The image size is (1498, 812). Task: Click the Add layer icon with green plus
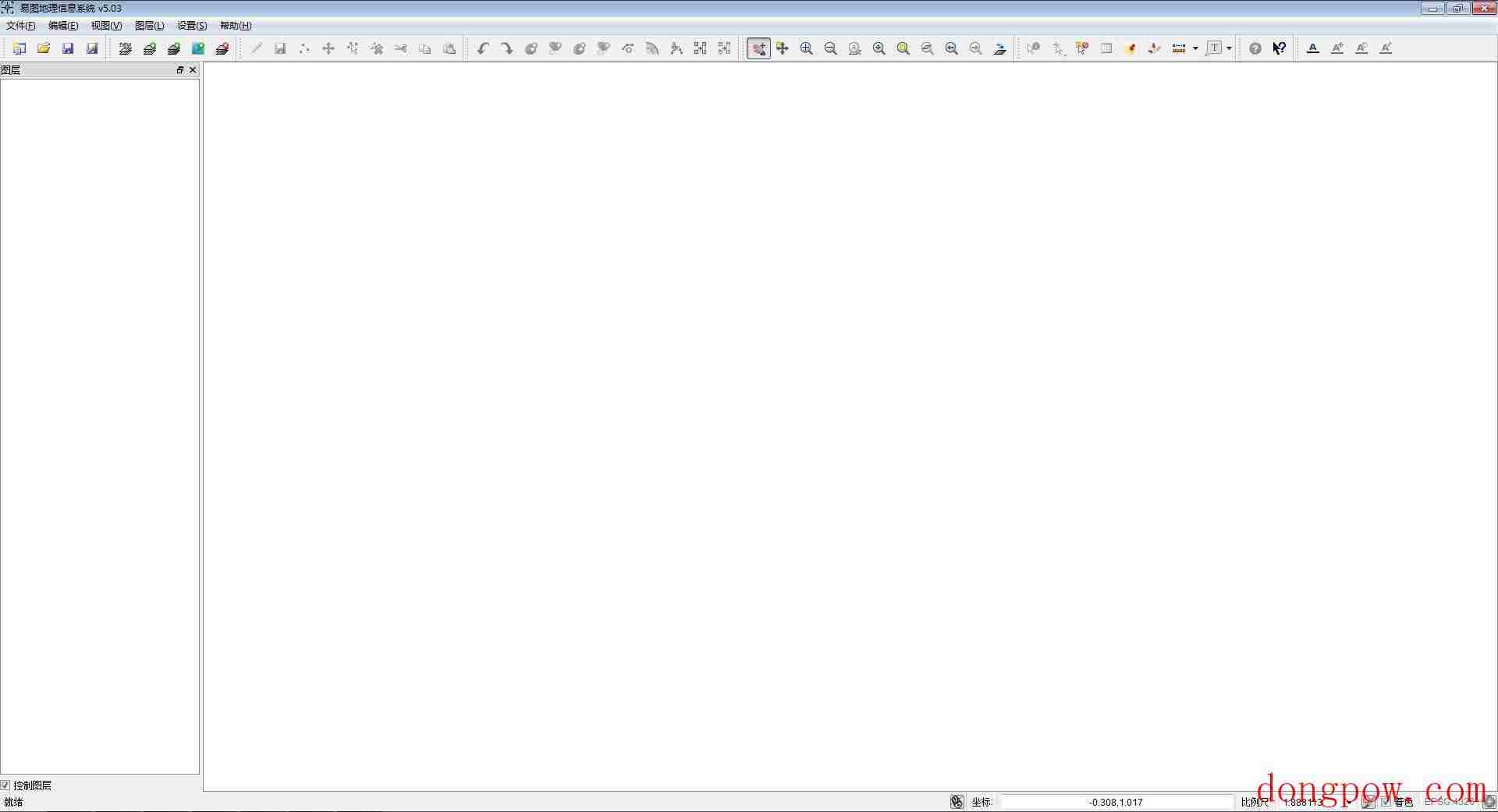(149, 48)
